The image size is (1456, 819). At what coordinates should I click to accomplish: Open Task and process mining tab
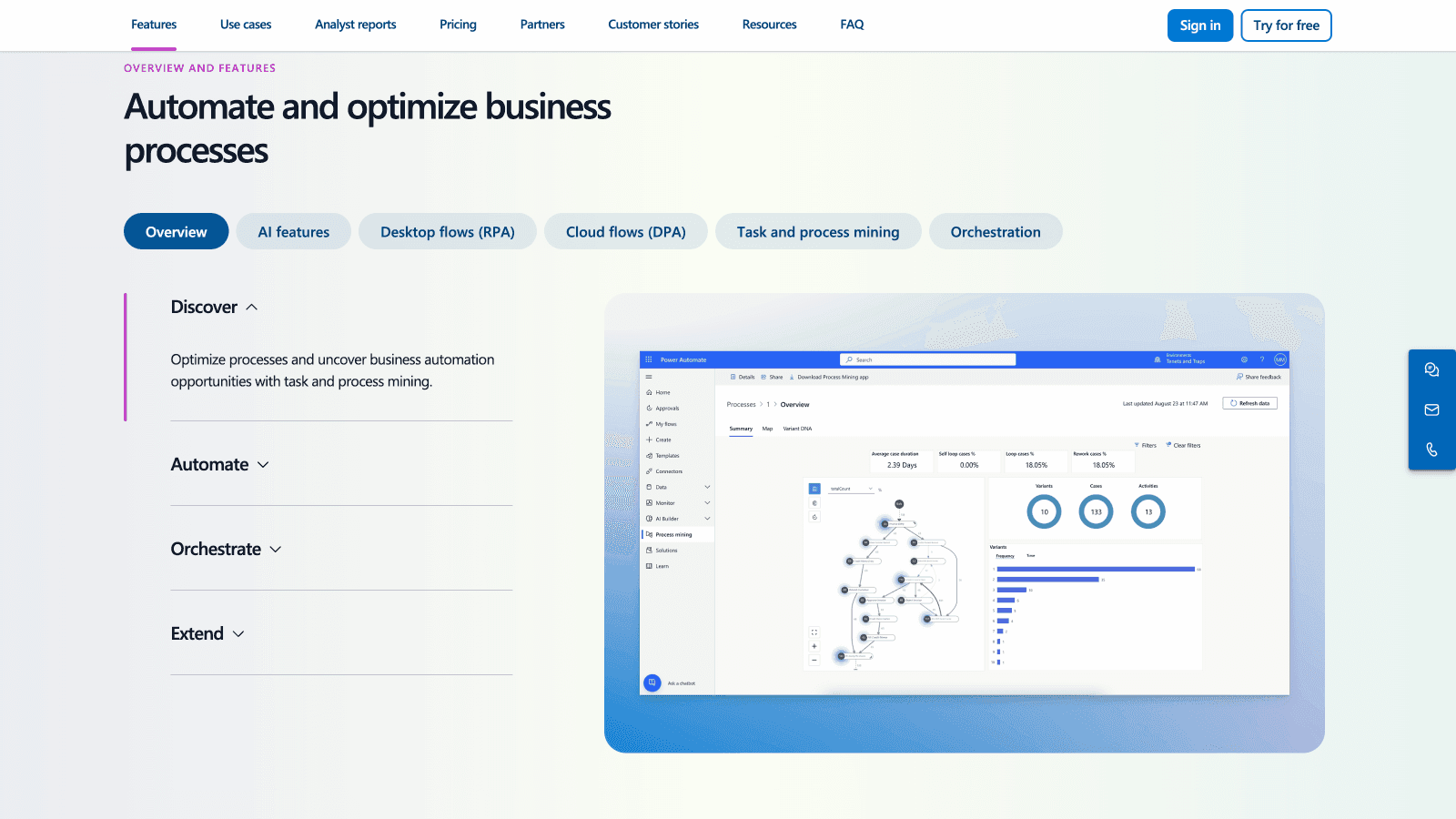pyautogui.click(x=817, y=232)
